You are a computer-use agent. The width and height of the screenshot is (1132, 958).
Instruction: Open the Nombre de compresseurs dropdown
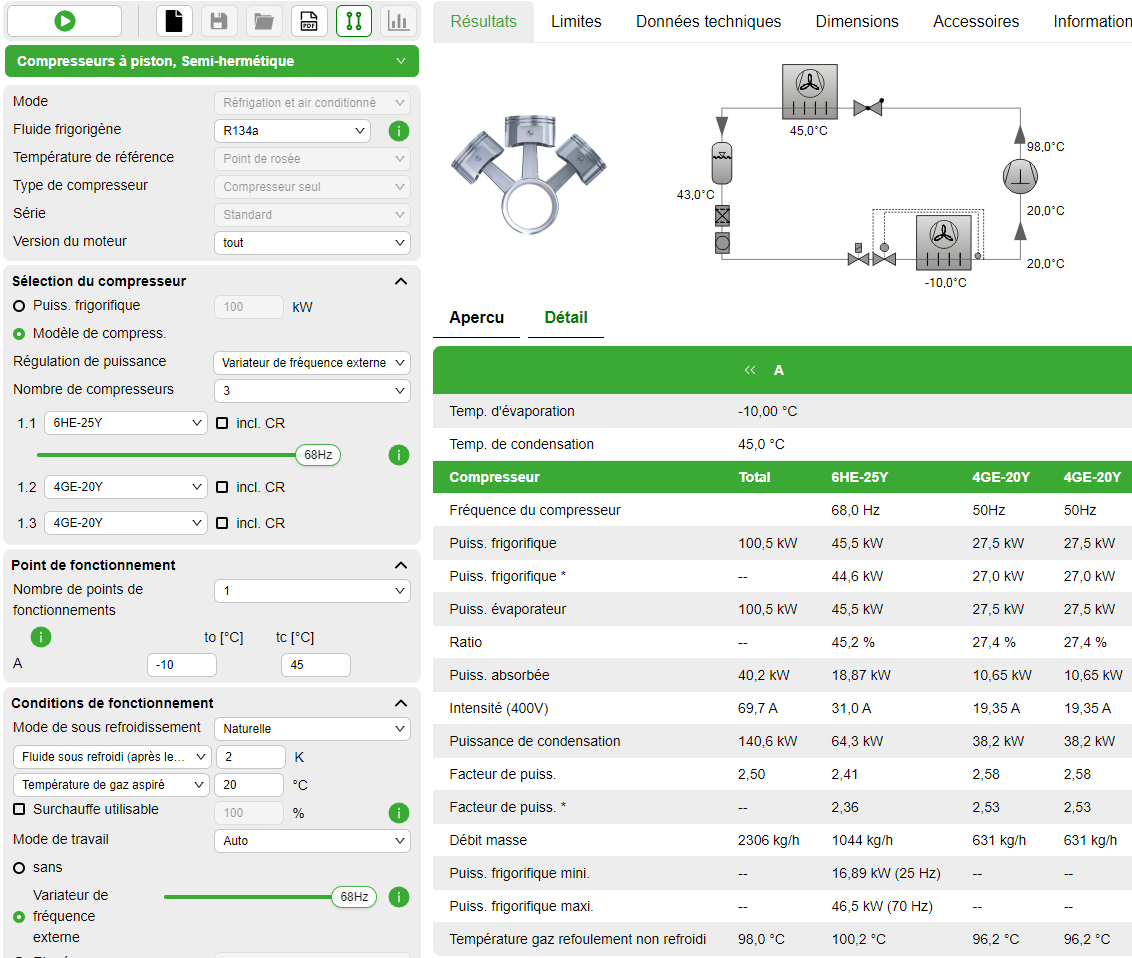(311, 390)
